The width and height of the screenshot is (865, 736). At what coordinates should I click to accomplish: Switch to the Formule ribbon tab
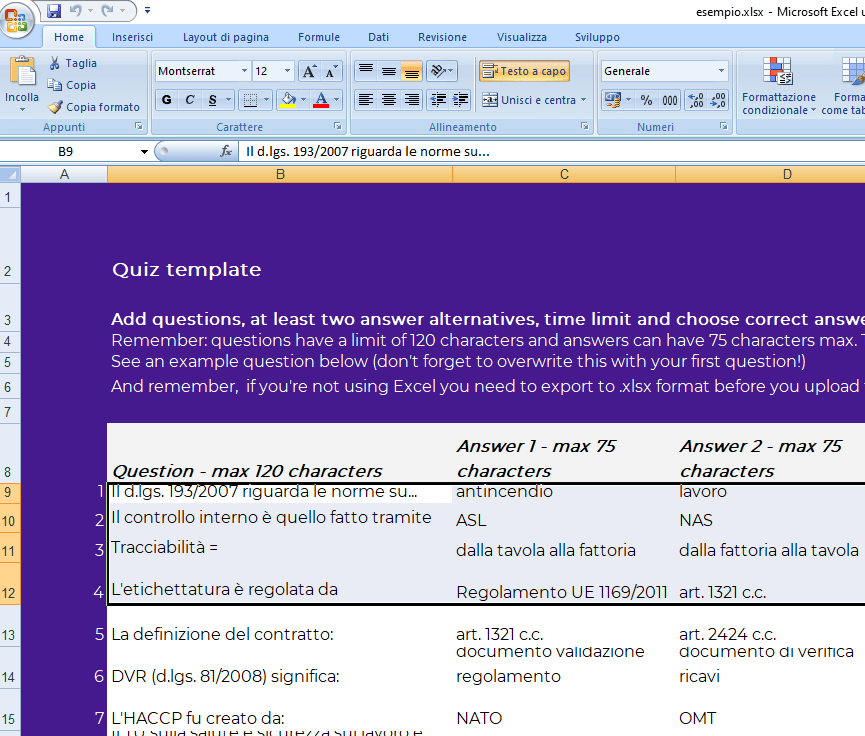tap(318, 37)
